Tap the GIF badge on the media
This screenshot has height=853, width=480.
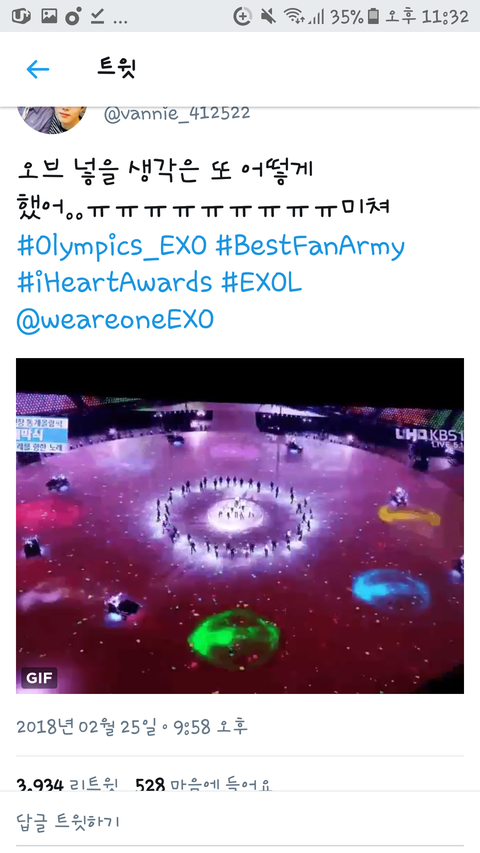click(39, 678)
